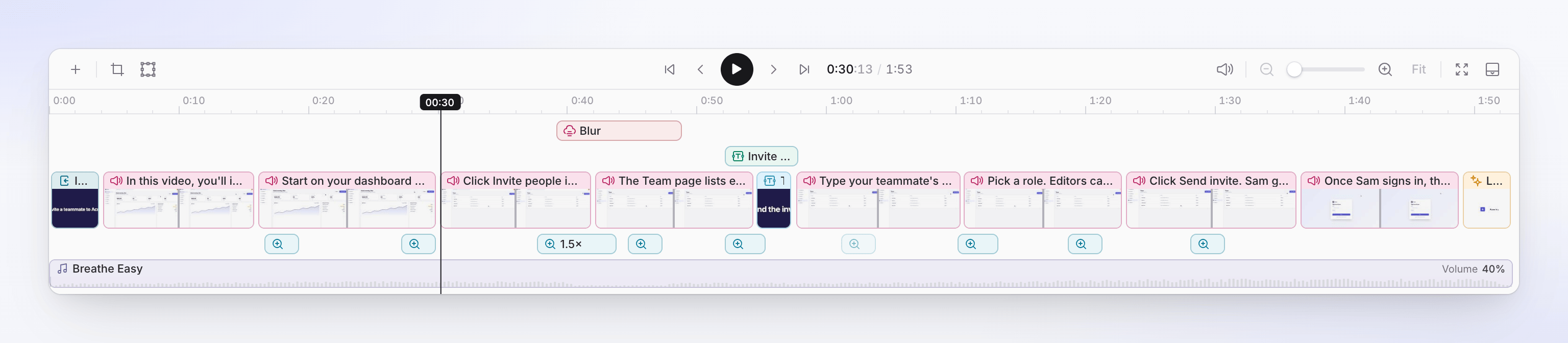Screen dimensions: 1568x343
Task: Click the text icon on Invite overlay
Action: [738, 156]
